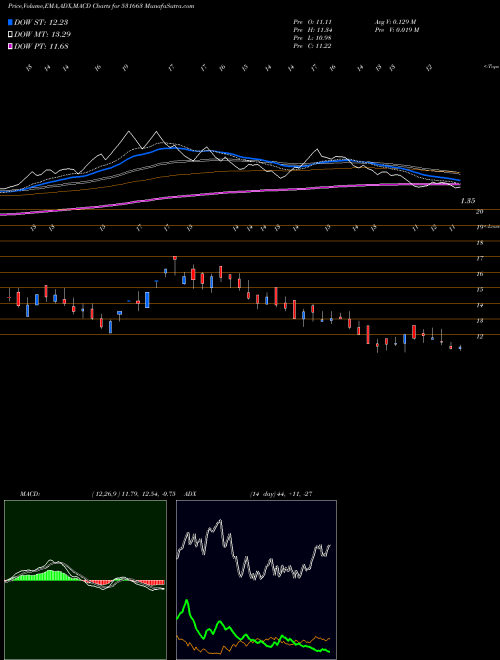Click the white DOW MT legend swatch
500x660 pixels.
(10, 35)
